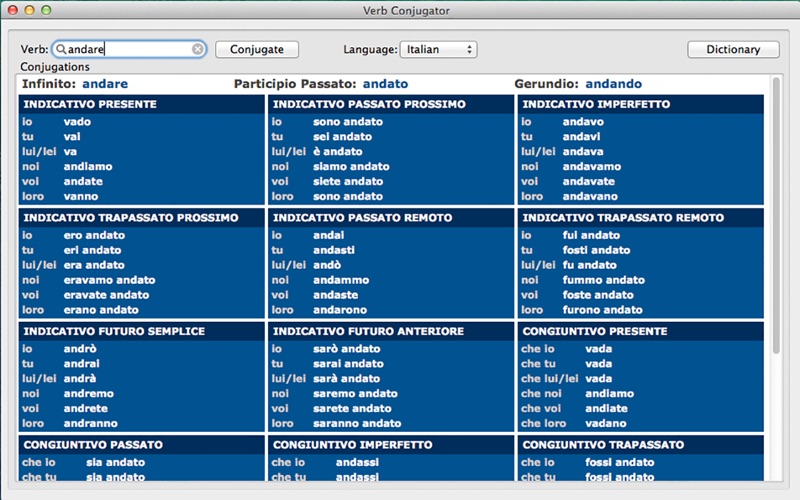
Task: Click sarò andato in Futuro Anteriore
Action: tap(346, 349)
